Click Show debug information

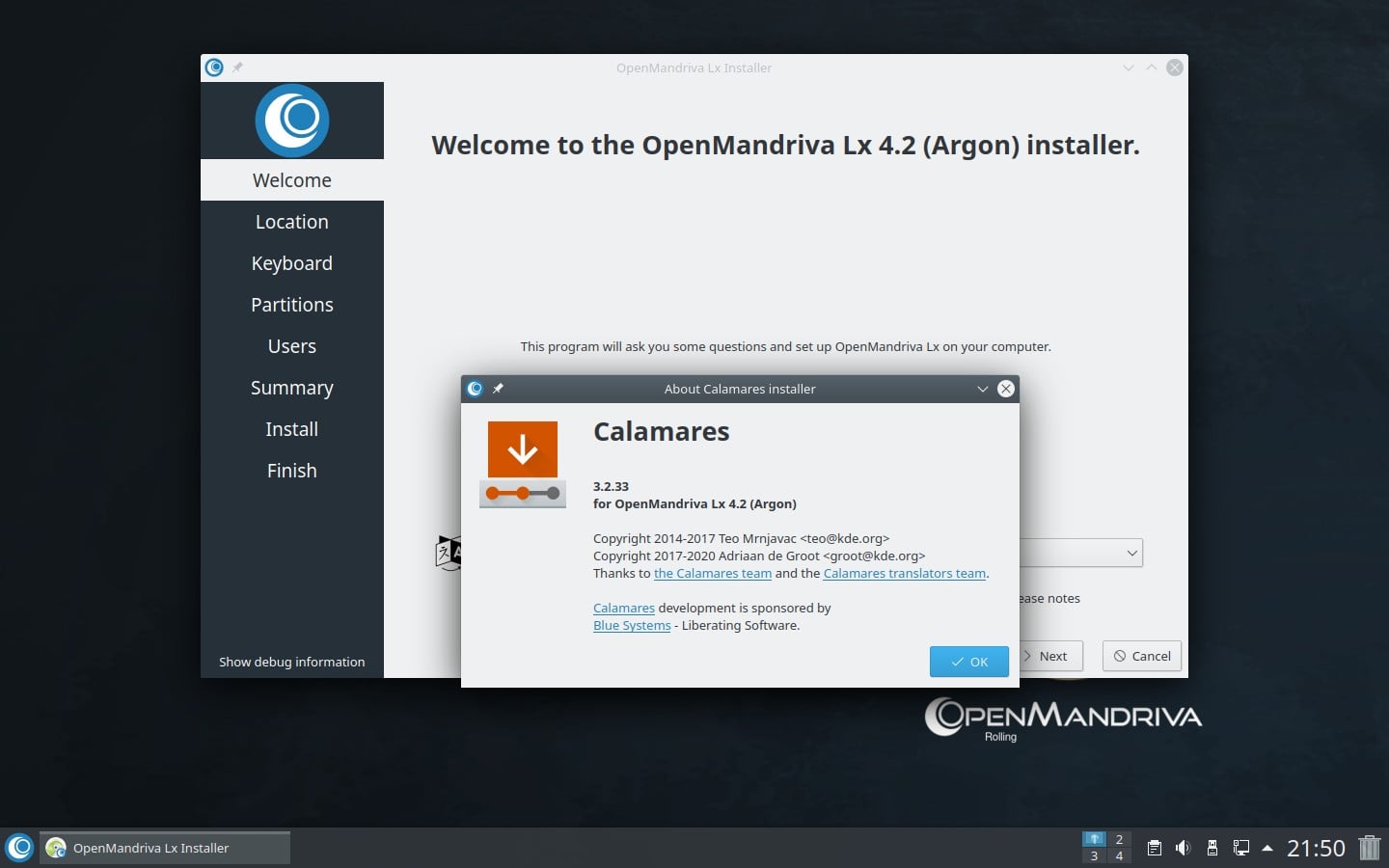[292, 662]
